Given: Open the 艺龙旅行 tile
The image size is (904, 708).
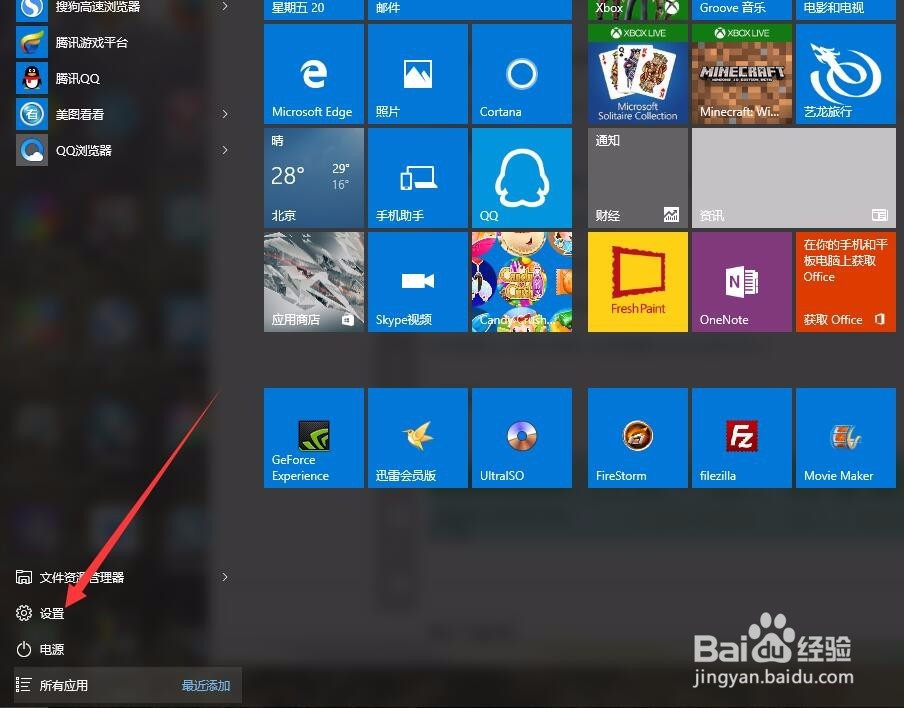Looking at the screenshot, I should (846, 74).
